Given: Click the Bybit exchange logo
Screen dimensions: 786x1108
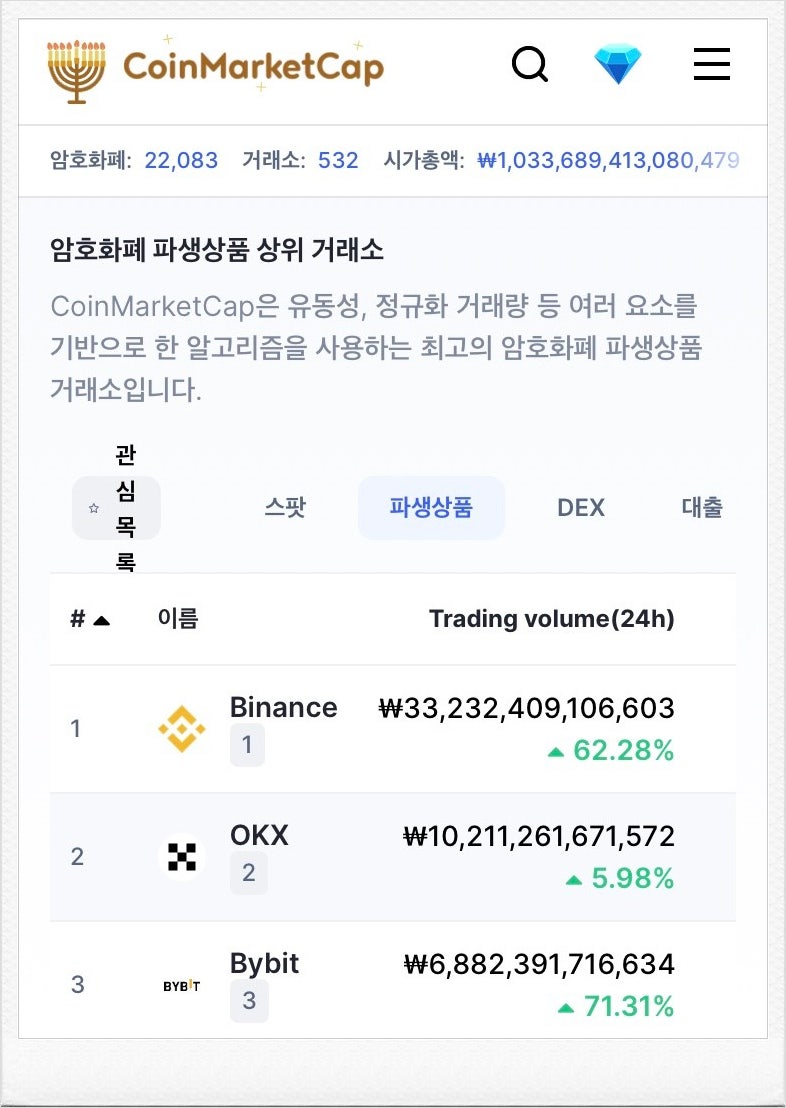Looking at the screenshot, I should click(182, 986).
